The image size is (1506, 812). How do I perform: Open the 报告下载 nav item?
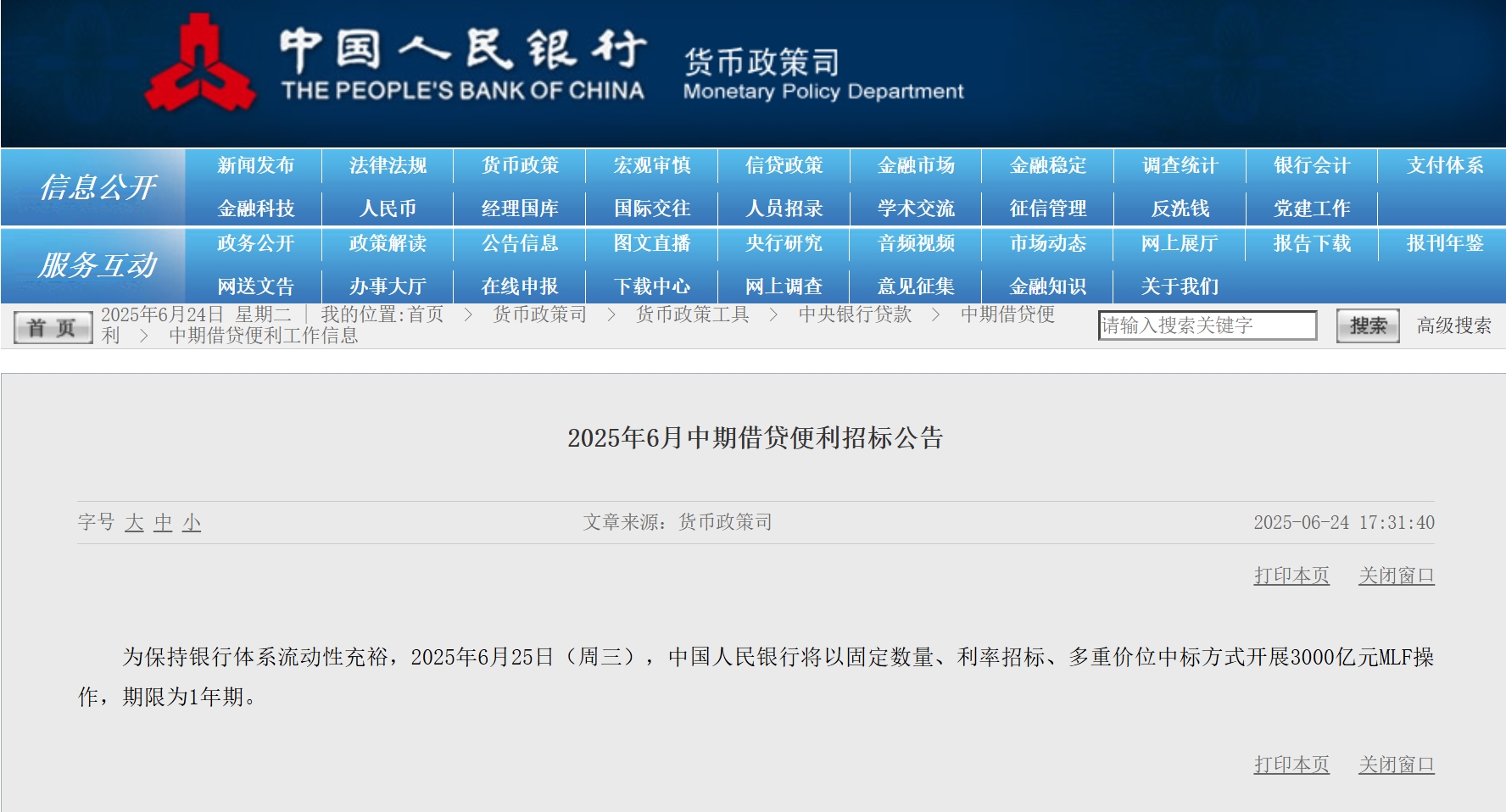click(1312, 243)
